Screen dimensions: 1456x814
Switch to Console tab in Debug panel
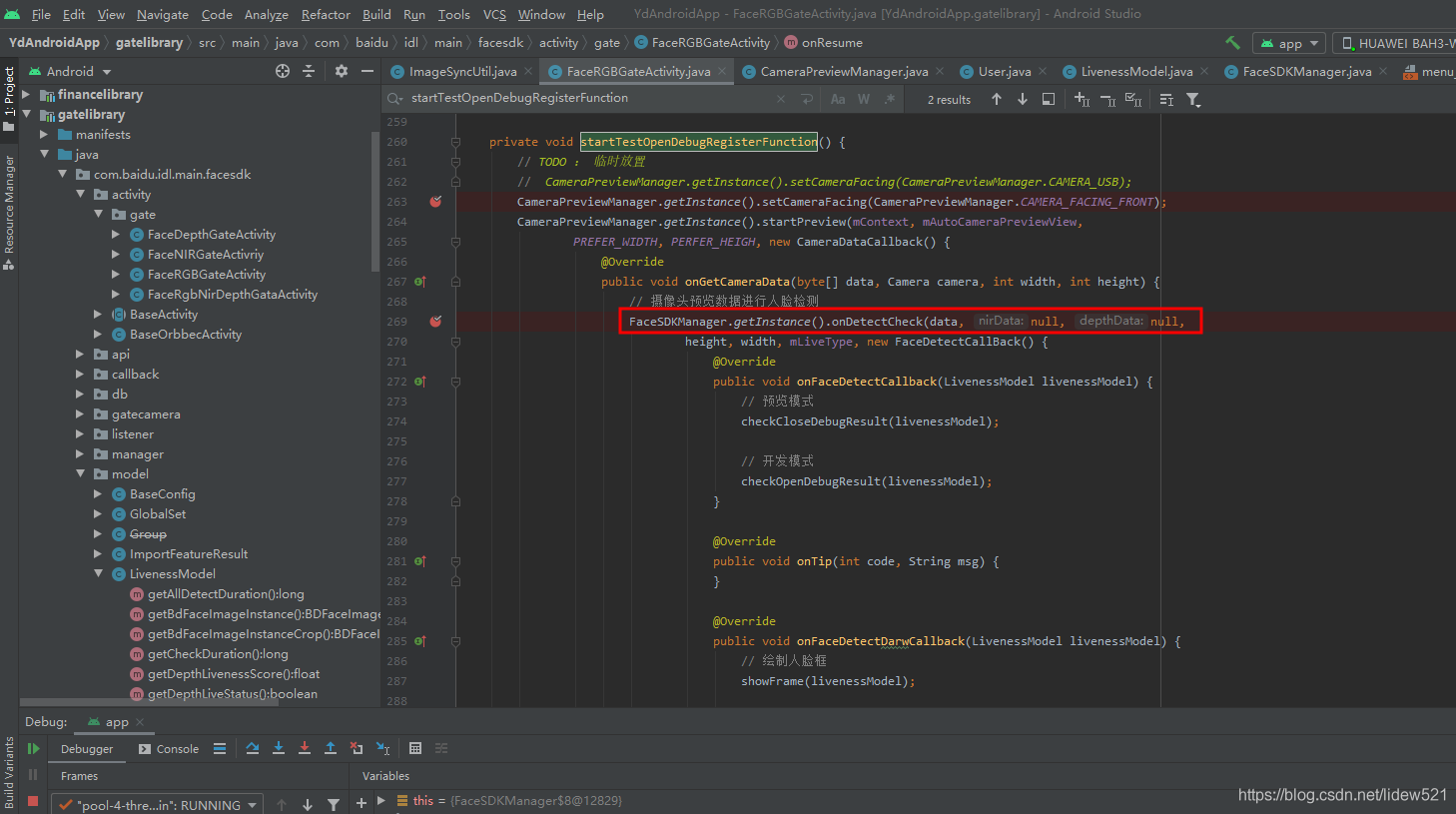[x=169, y=749]
